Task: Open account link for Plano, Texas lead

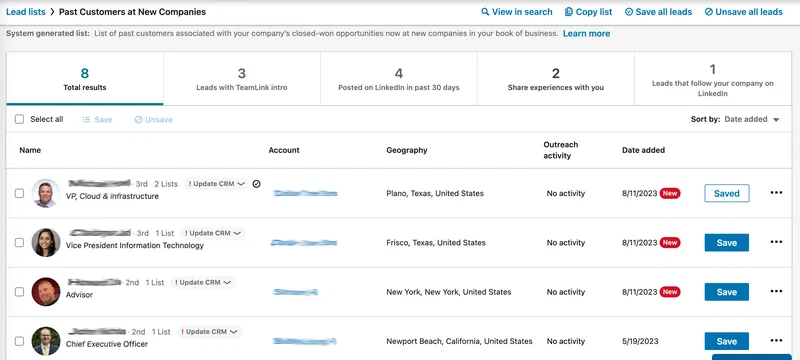Action: tap(305, 193)
